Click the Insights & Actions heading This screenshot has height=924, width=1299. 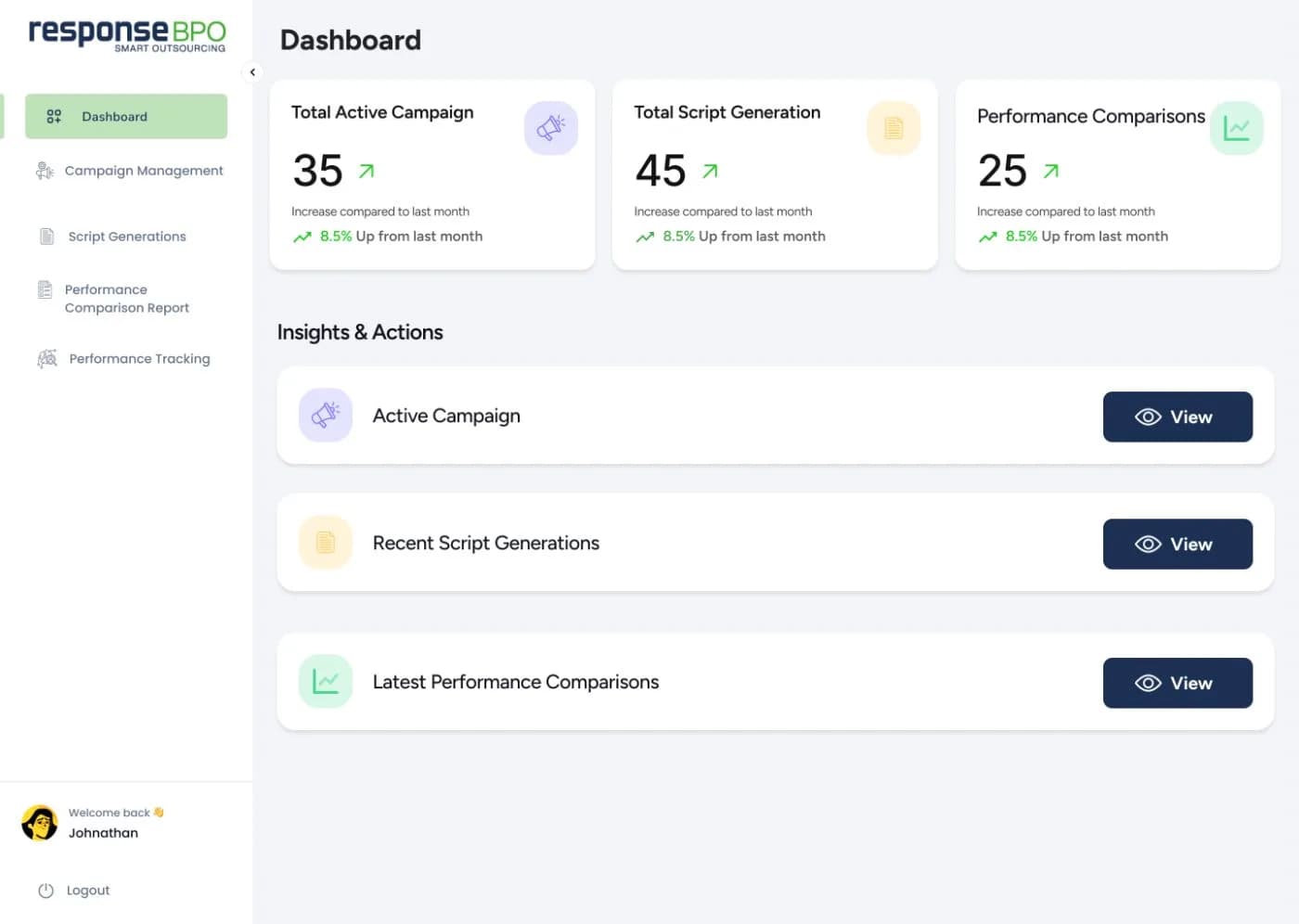pos(360,332)
